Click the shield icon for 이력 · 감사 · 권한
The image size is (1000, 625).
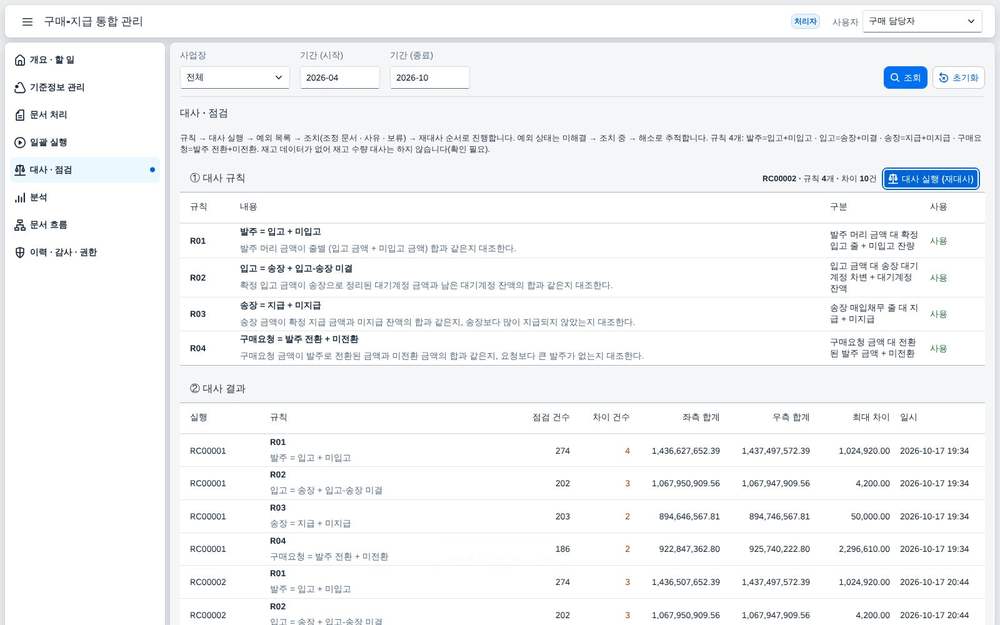pyautogui.click(x=20, y=253)
